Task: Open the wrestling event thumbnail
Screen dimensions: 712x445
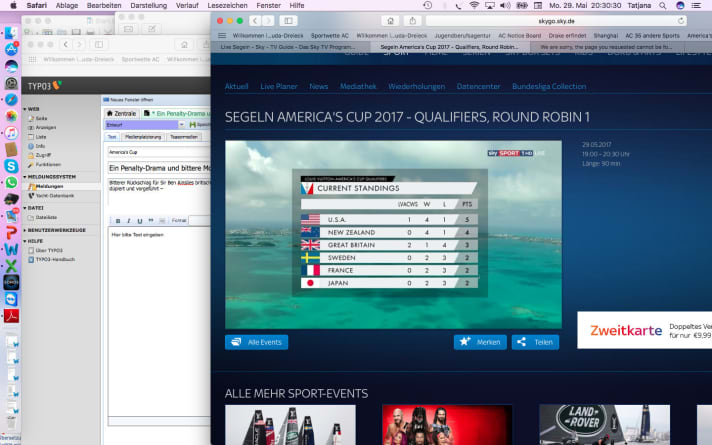Action: click(447, 425)
